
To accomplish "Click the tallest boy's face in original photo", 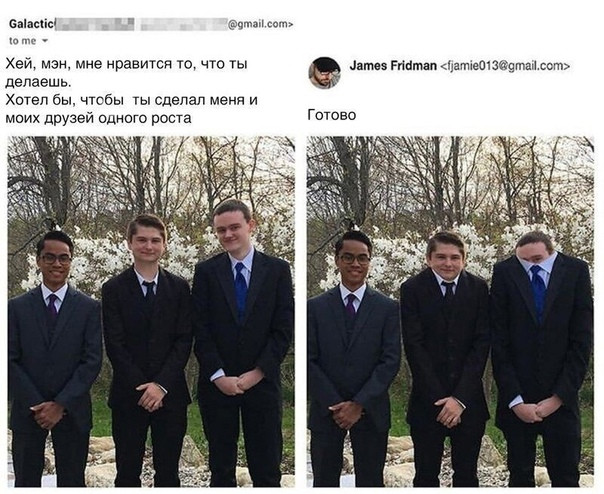I will click(x=233, y=228).
